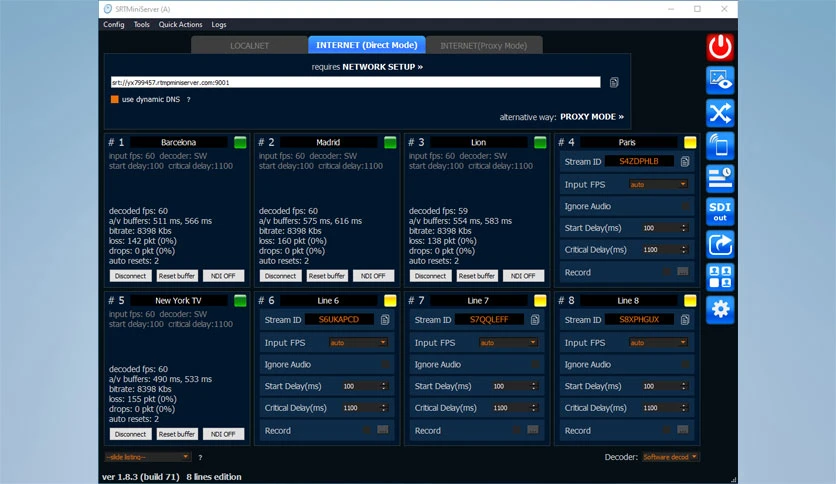Copy Stream ID S7QQLEFF for Line 7

point(535,319)
